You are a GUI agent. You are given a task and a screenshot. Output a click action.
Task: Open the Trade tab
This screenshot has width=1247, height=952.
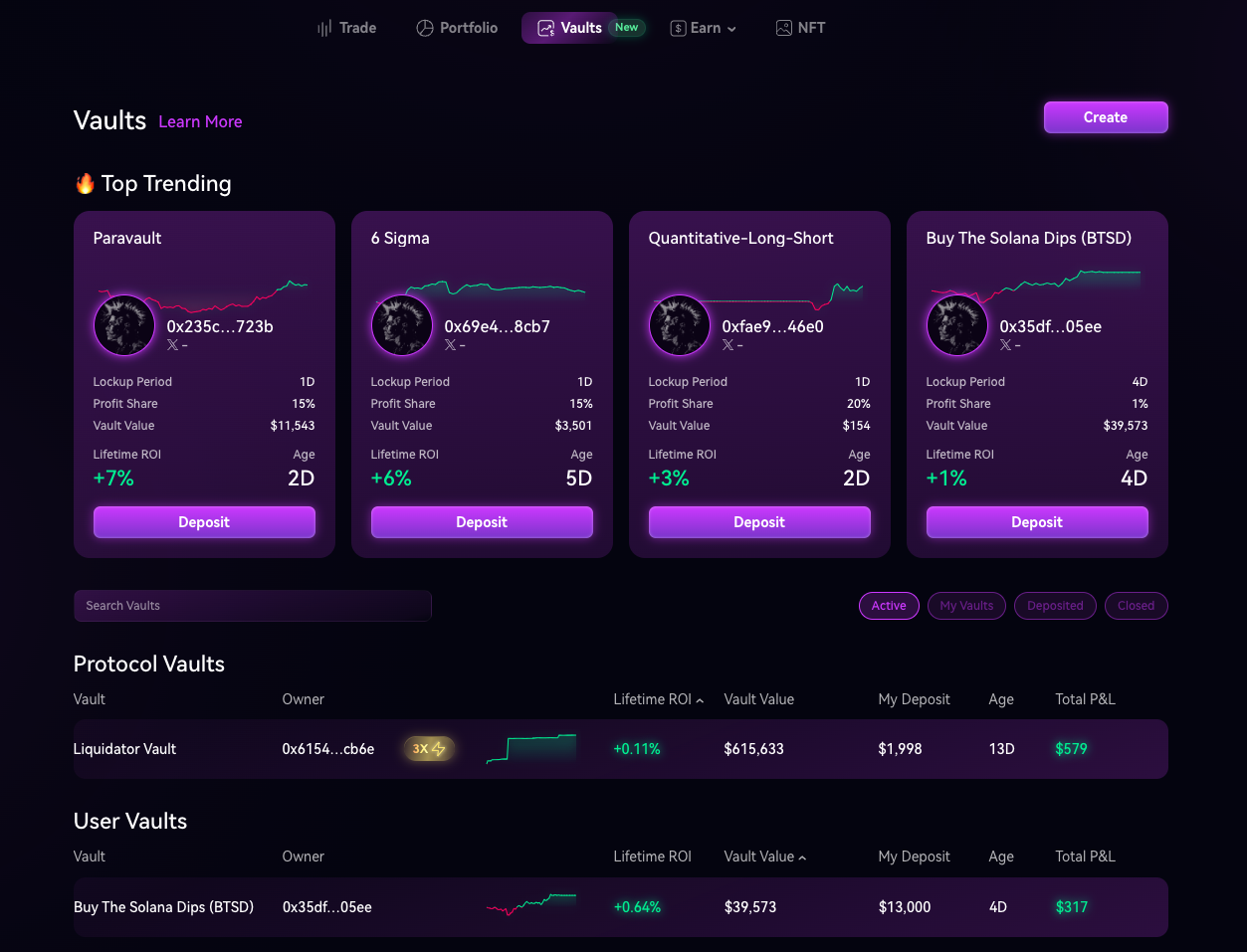346,28
